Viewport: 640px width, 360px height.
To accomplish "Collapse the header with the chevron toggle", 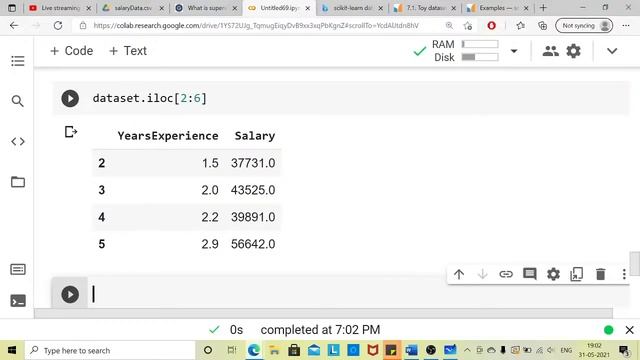I will [x=612, y=51].
